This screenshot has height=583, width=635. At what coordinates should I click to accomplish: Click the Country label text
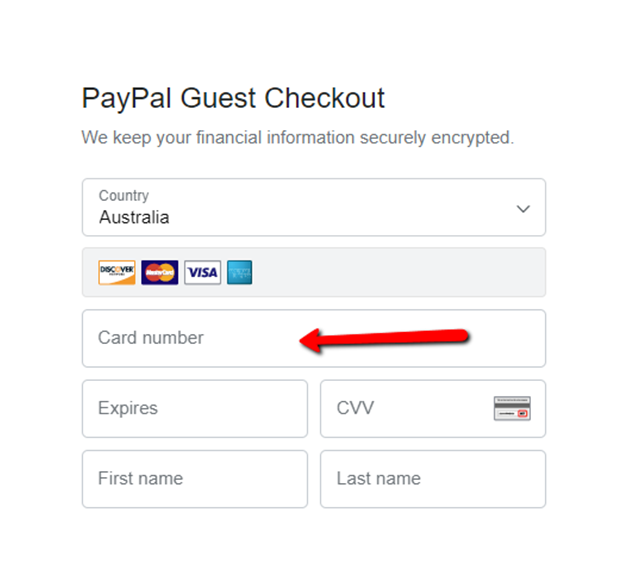124,196
